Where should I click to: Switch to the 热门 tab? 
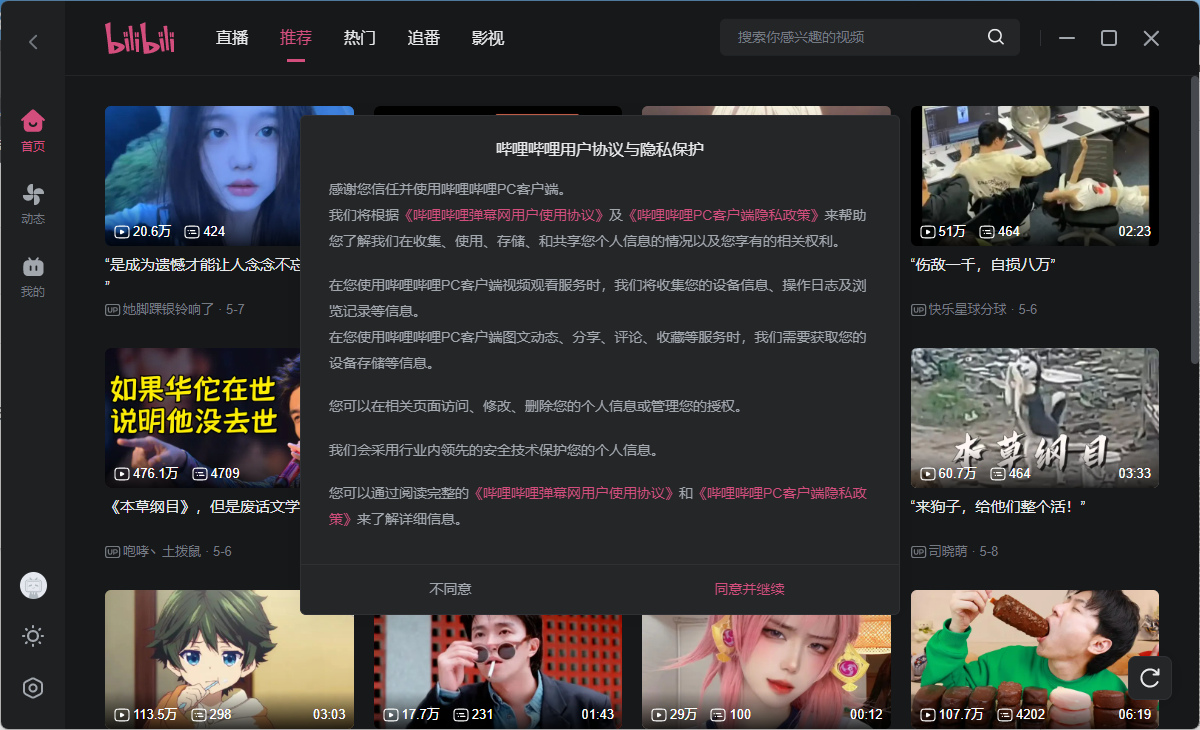click(359, 37)
